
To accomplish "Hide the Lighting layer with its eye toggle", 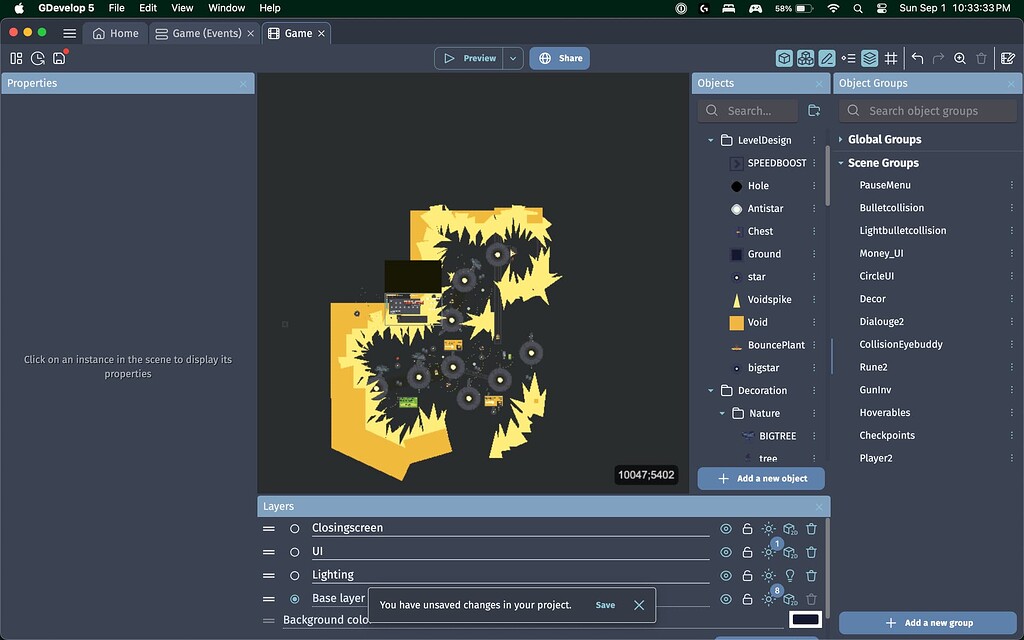I will coord(725,575).
